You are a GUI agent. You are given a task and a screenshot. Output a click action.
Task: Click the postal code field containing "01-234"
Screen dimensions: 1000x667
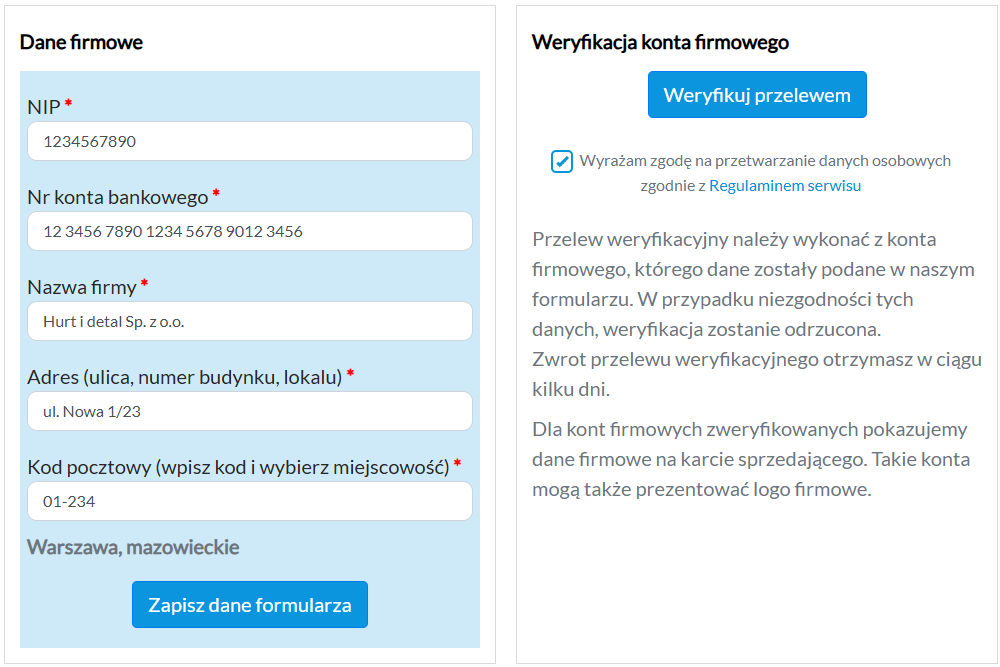click(248, 501)
